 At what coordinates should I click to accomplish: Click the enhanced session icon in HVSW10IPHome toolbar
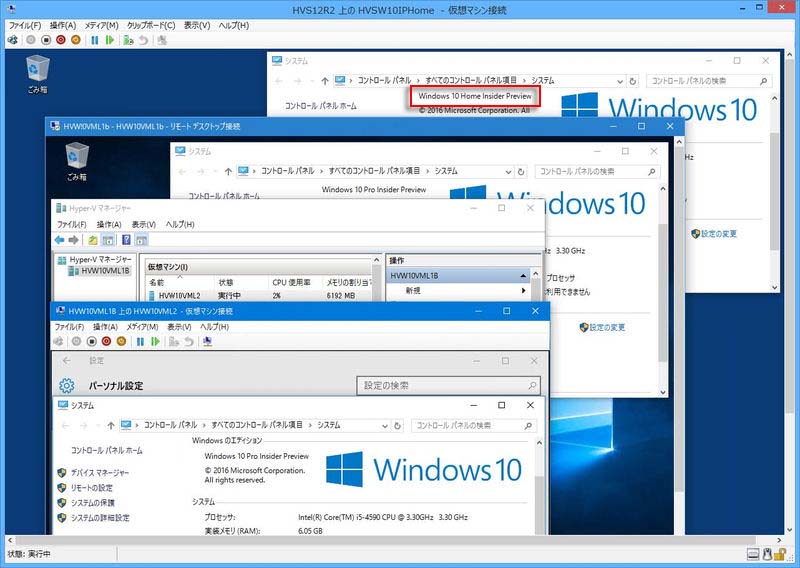(x=162, y=40)
